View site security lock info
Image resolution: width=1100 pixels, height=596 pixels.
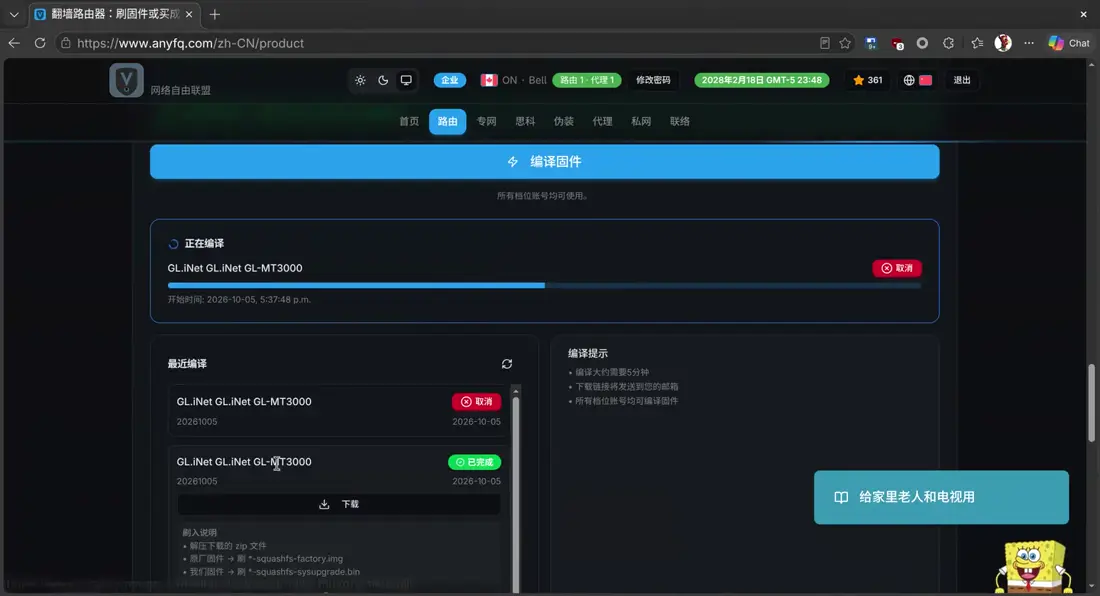click(x=65, y=43)
